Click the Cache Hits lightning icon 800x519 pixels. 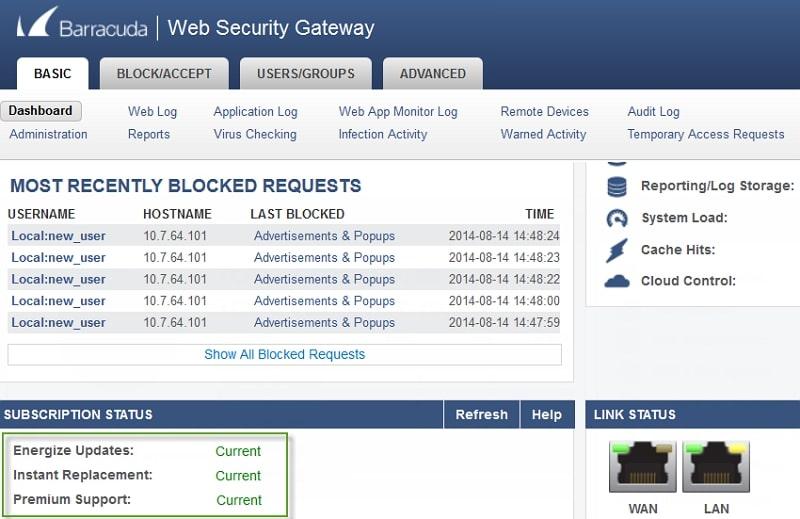tap(617, 250)
